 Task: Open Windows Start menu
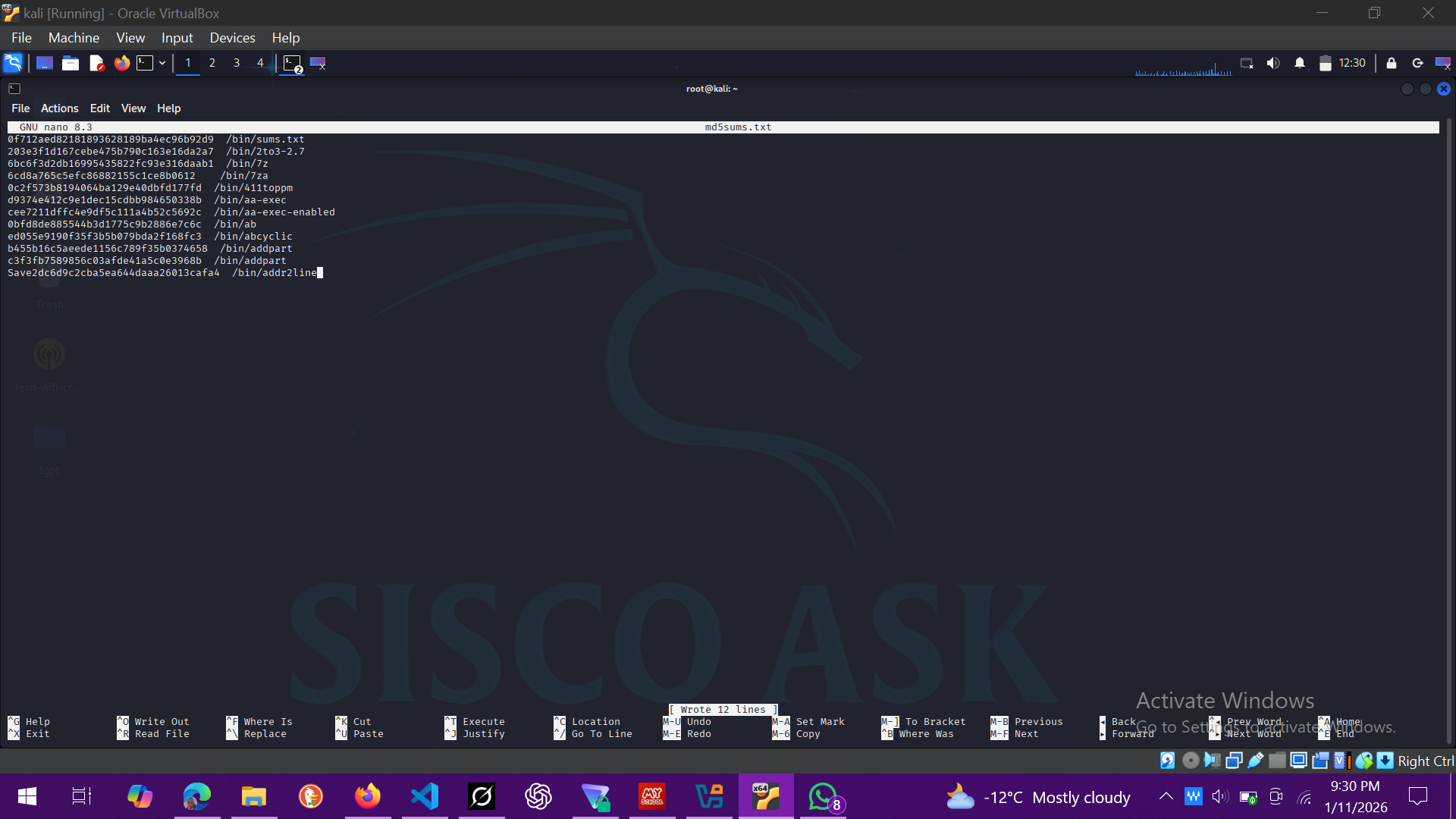(x=27, y=796)
